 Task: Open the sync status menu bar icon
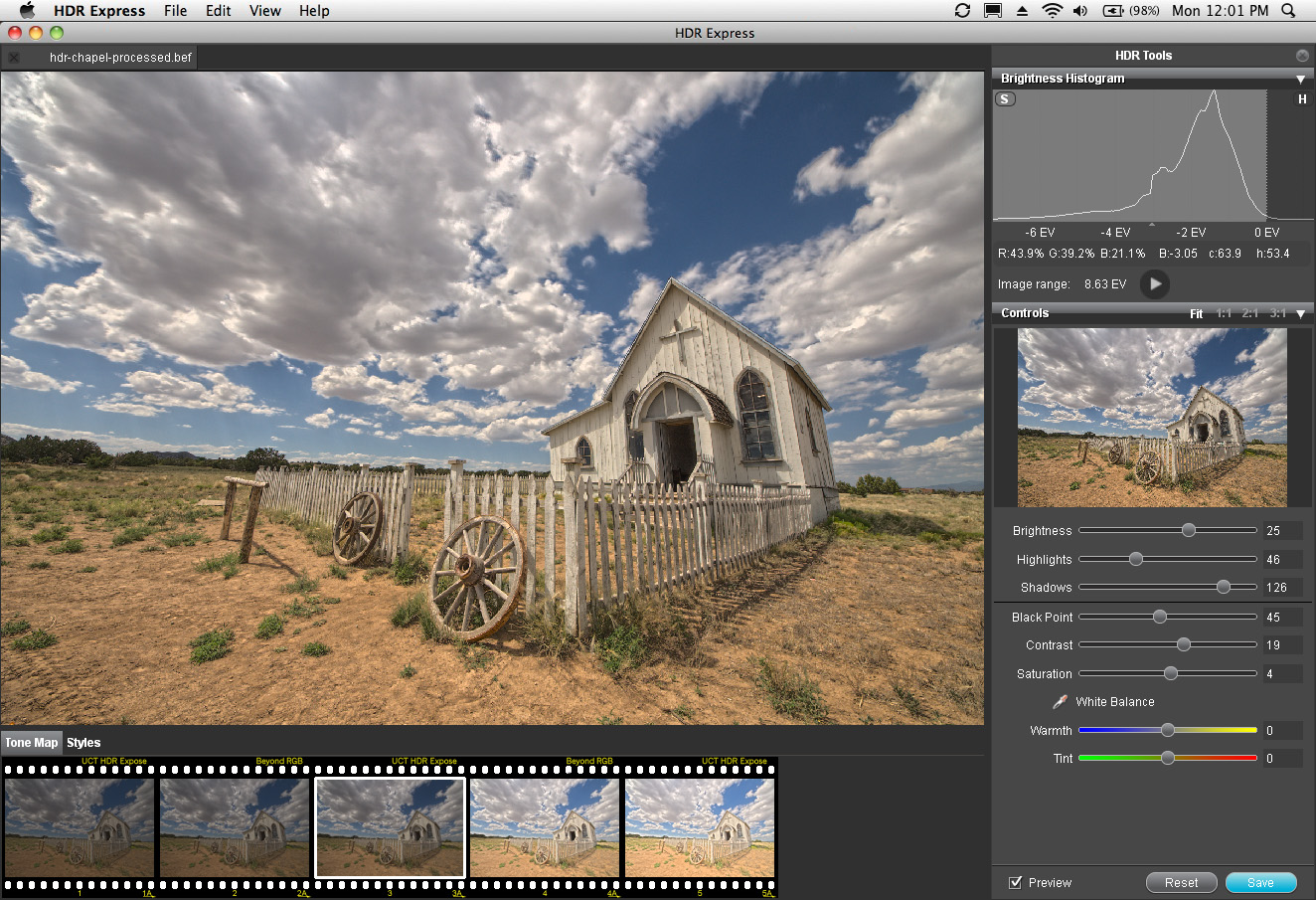(962, 11)
